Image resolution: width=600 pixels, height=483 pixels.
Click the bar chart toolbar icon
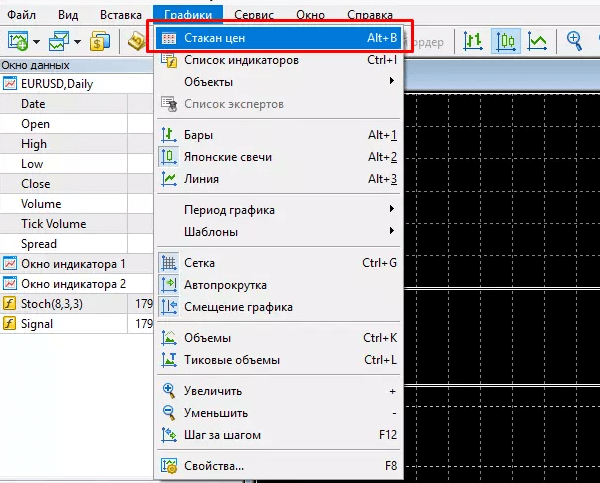(474, 41)
